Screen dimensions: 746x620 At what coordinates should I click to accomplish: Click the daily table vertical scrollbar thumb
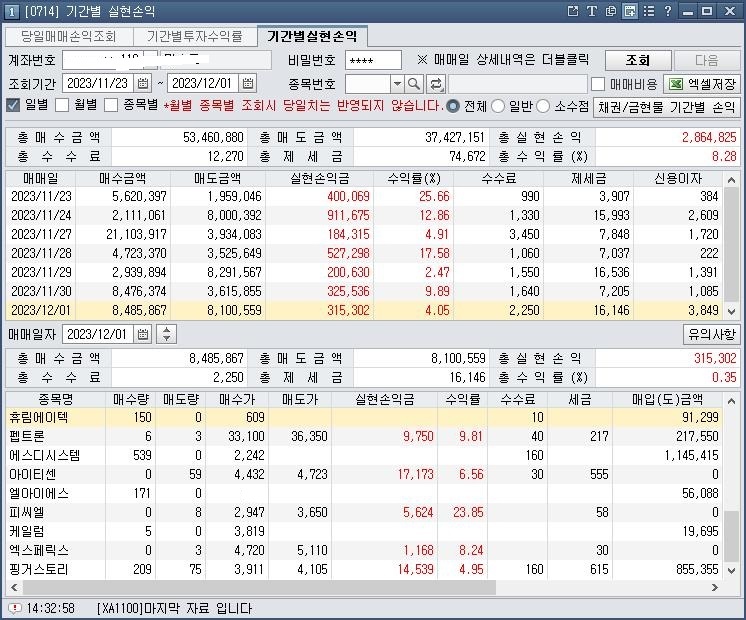(731, 244)
